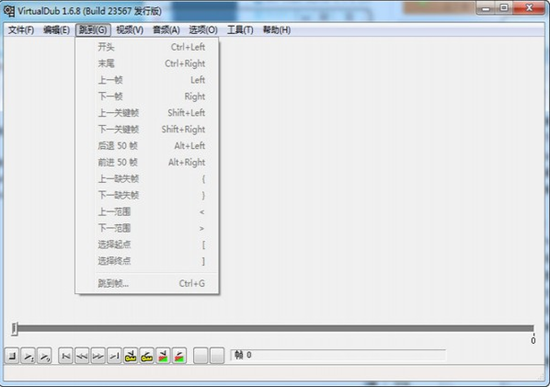Jump to end using the toolbar icon

pos(114,356)
